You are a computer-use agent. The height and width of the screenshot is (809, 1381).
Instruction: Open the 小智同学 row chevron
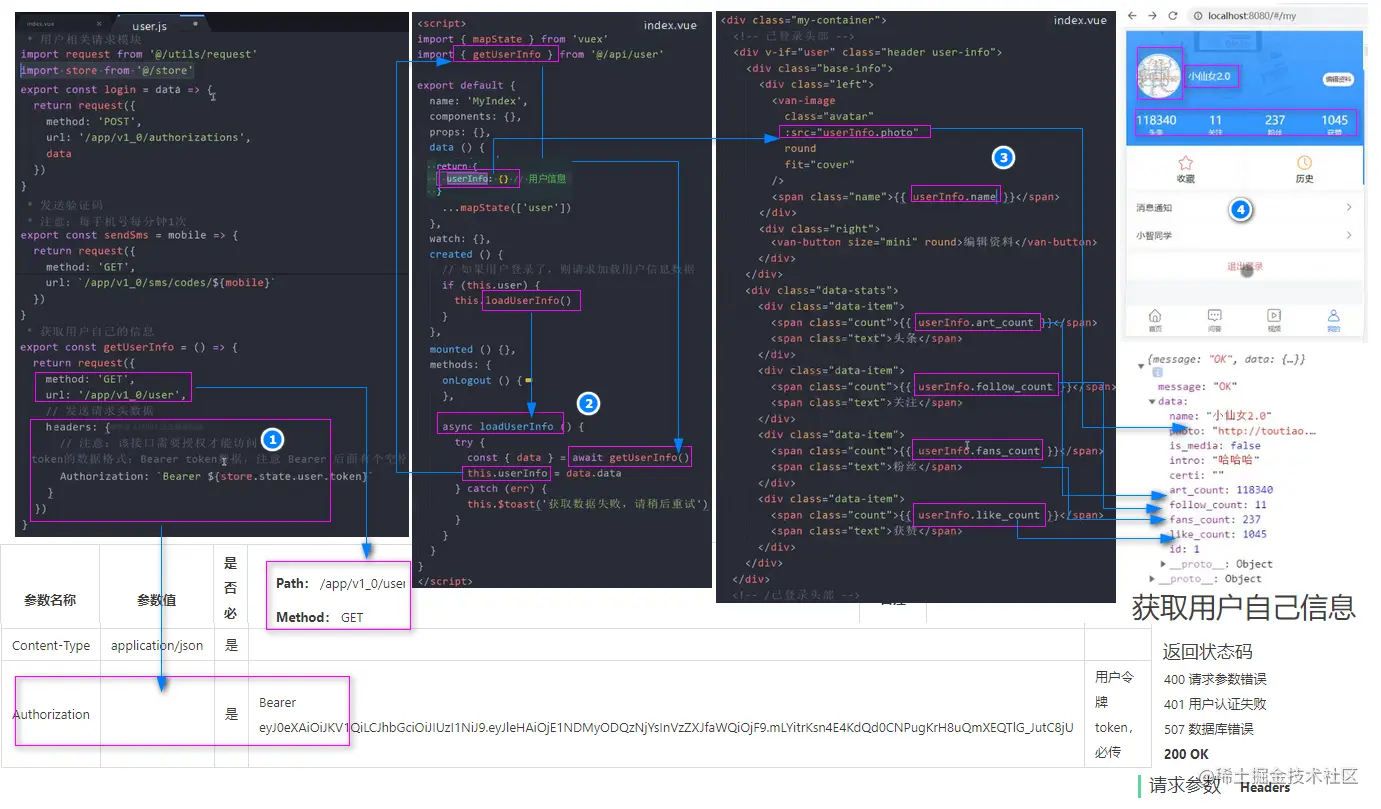(1348, 235)
